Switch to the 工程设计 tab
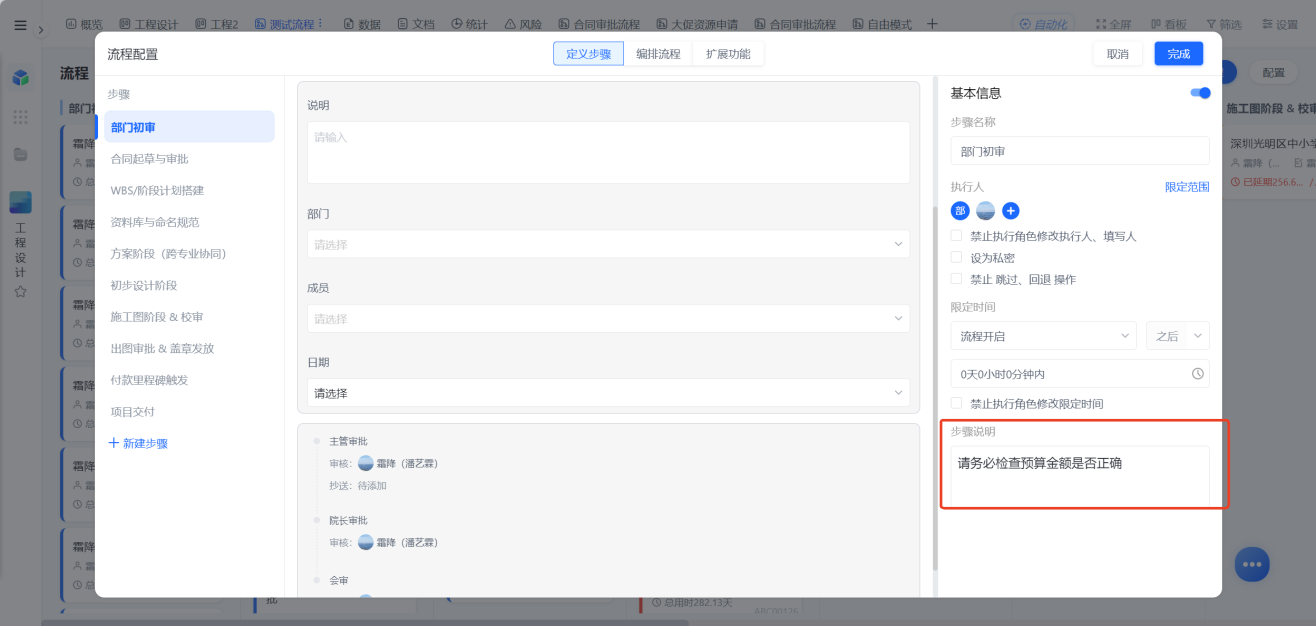1316x626 pixels. tap(149, 23)
